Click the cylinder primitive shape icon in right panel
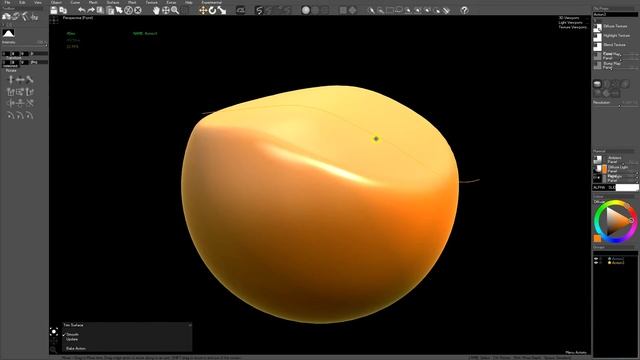The height and width of the screenshot is (360, 640). tap(597, 84)
